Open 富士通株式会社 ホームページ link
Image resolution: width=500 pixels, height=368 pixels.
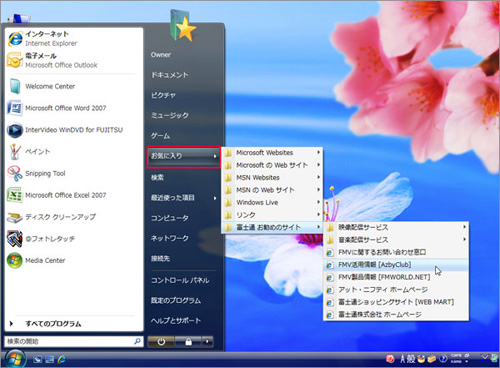click(x=396, y=314)
